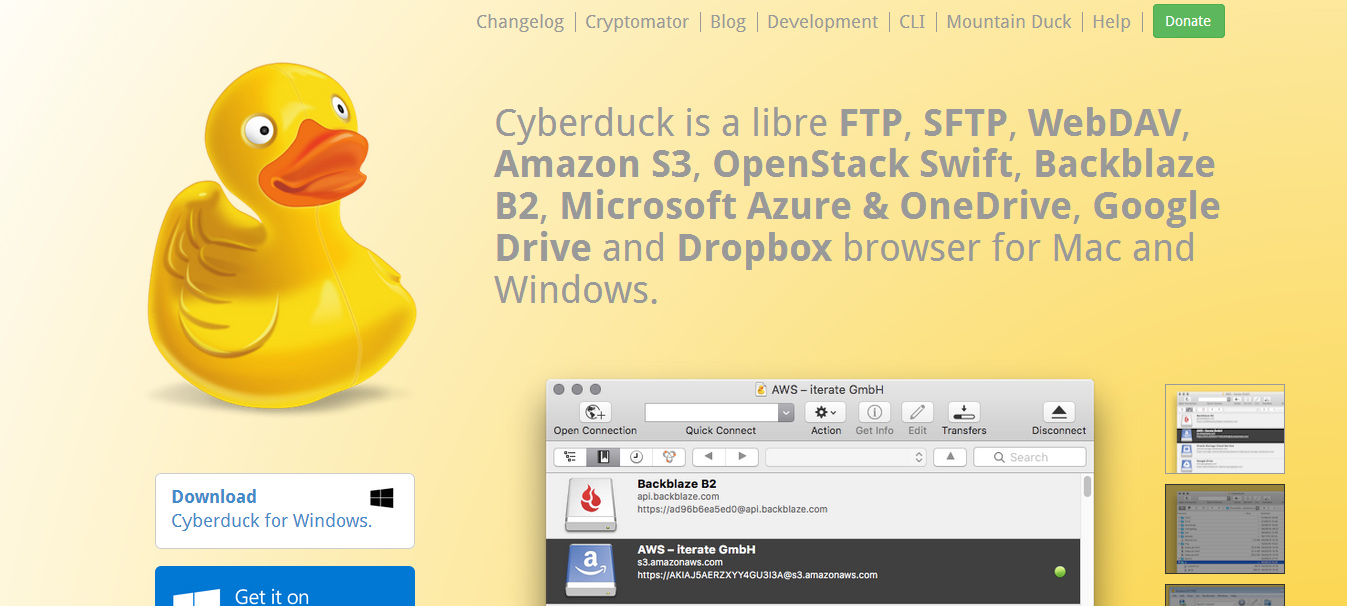The image size is (1347, 606).
Task: Click the Open Connection globe icon
Action: click(x=595, y=412)
